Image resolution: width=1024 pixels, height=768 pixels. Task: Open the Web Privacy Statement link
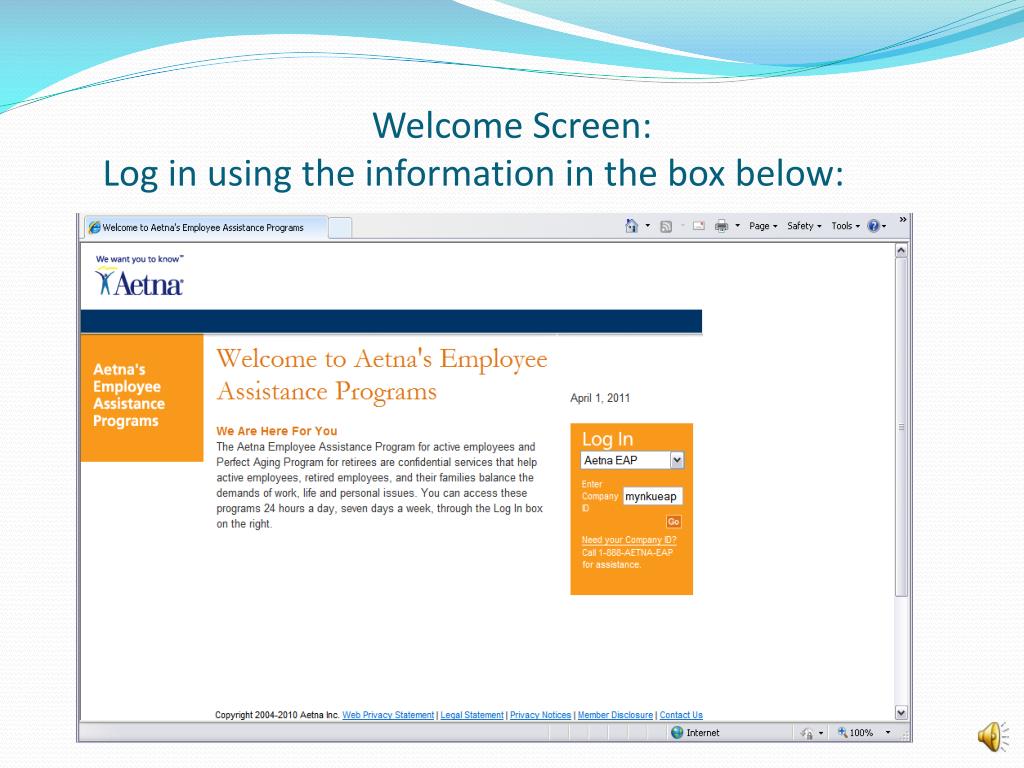coord(388,715)
